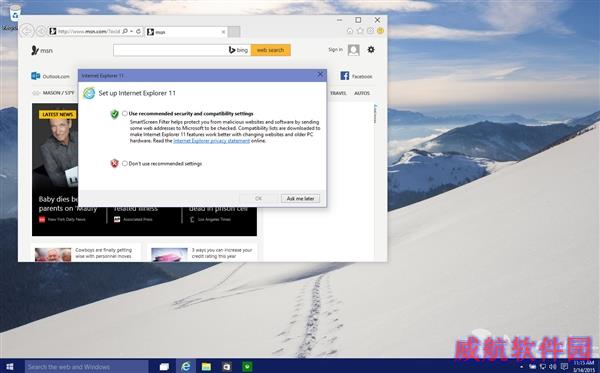Open the TRAVEL menu item
600x373 pixels.
[338, 93]
